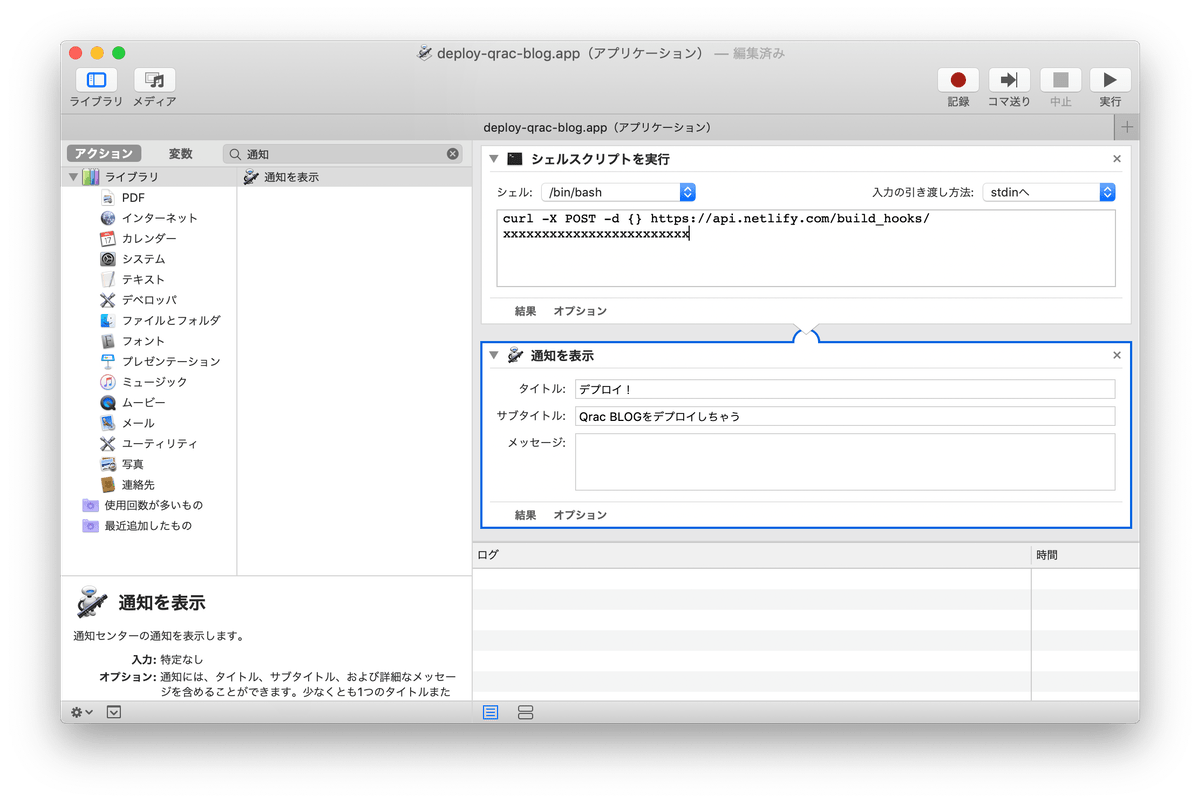The width and height of the screenshot is (1200, 803).
Task: Run the workflow with the 実行 button
Action: [x=1110, y=79]
